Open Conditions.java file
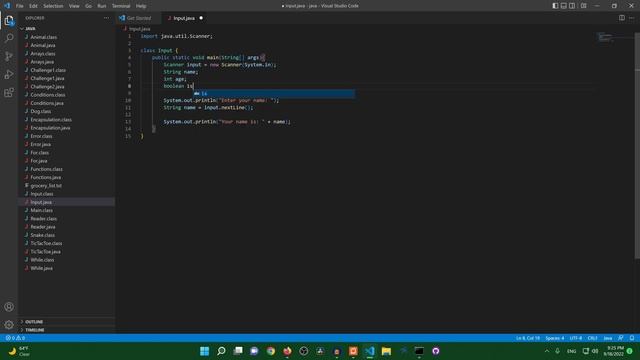 47,103
